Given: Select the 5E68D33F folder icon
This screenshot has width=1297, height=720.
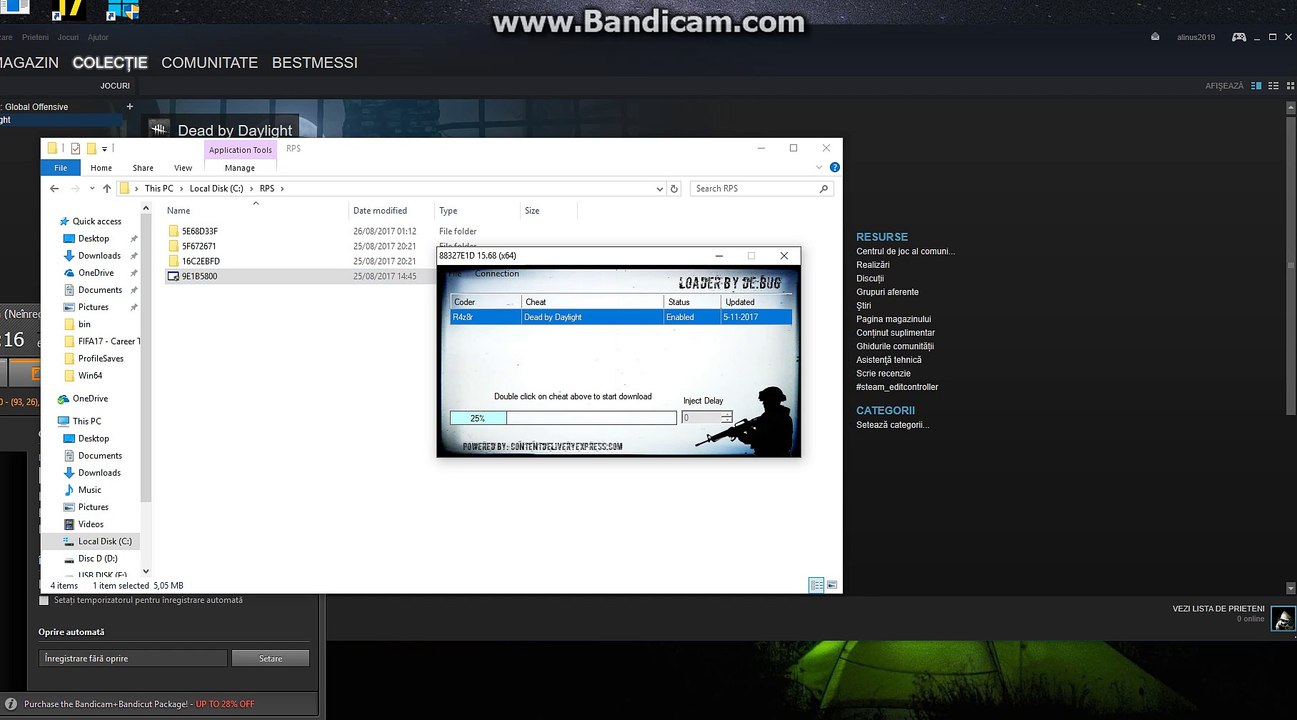Looking at the screenshot, I should tap(173, 231).
